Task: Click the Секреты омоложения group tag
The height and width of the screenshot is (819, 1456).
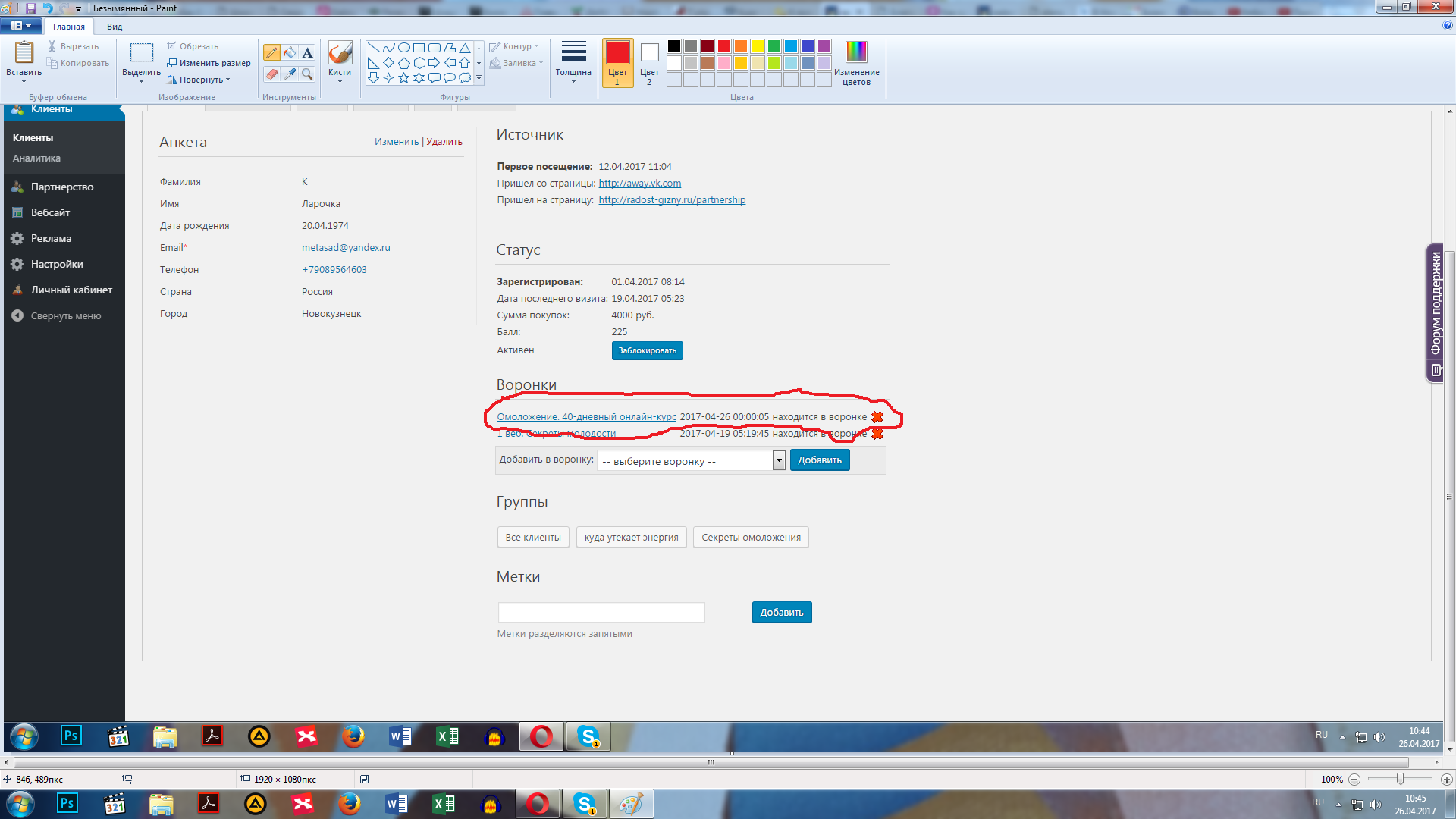Action: click(751, 538)
